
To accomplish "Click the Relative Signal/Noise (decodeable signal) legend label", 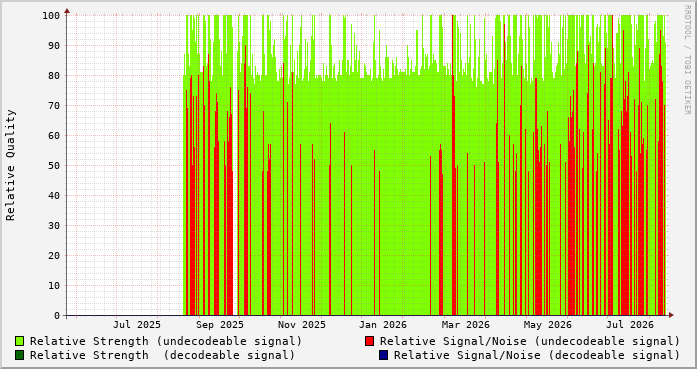I will (x=537, y=355).
